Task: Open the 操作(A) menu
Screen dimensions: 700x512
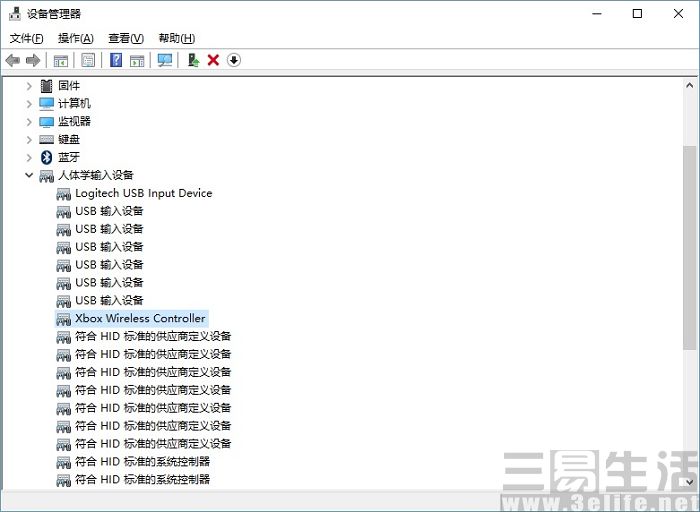Action: [x=75, y=38]
